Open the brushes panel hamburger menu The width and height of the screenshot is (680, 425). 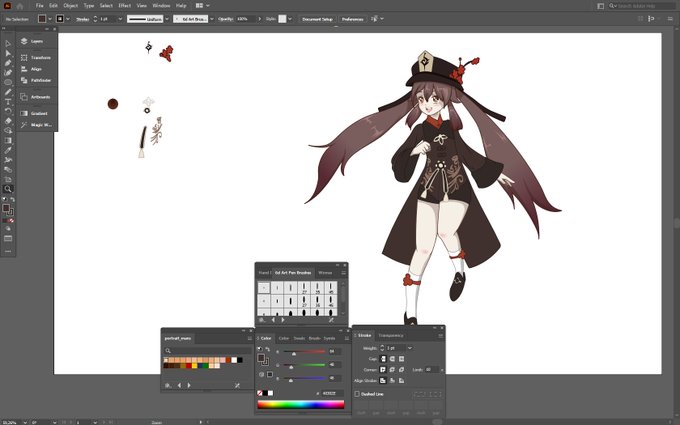(343, 273)
